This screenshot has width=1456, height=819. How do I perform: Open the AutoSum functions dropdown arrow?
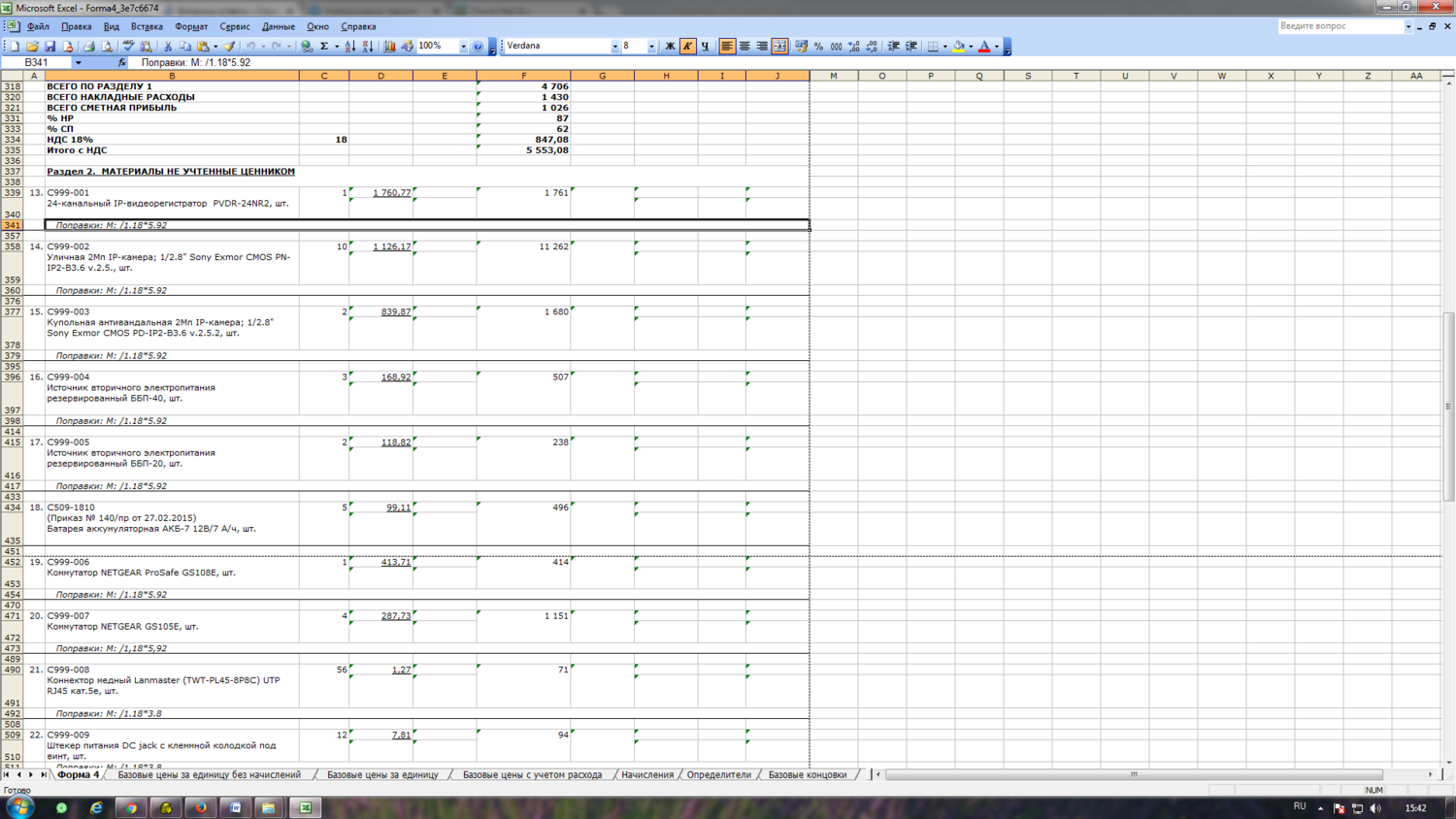coord(336,46)
